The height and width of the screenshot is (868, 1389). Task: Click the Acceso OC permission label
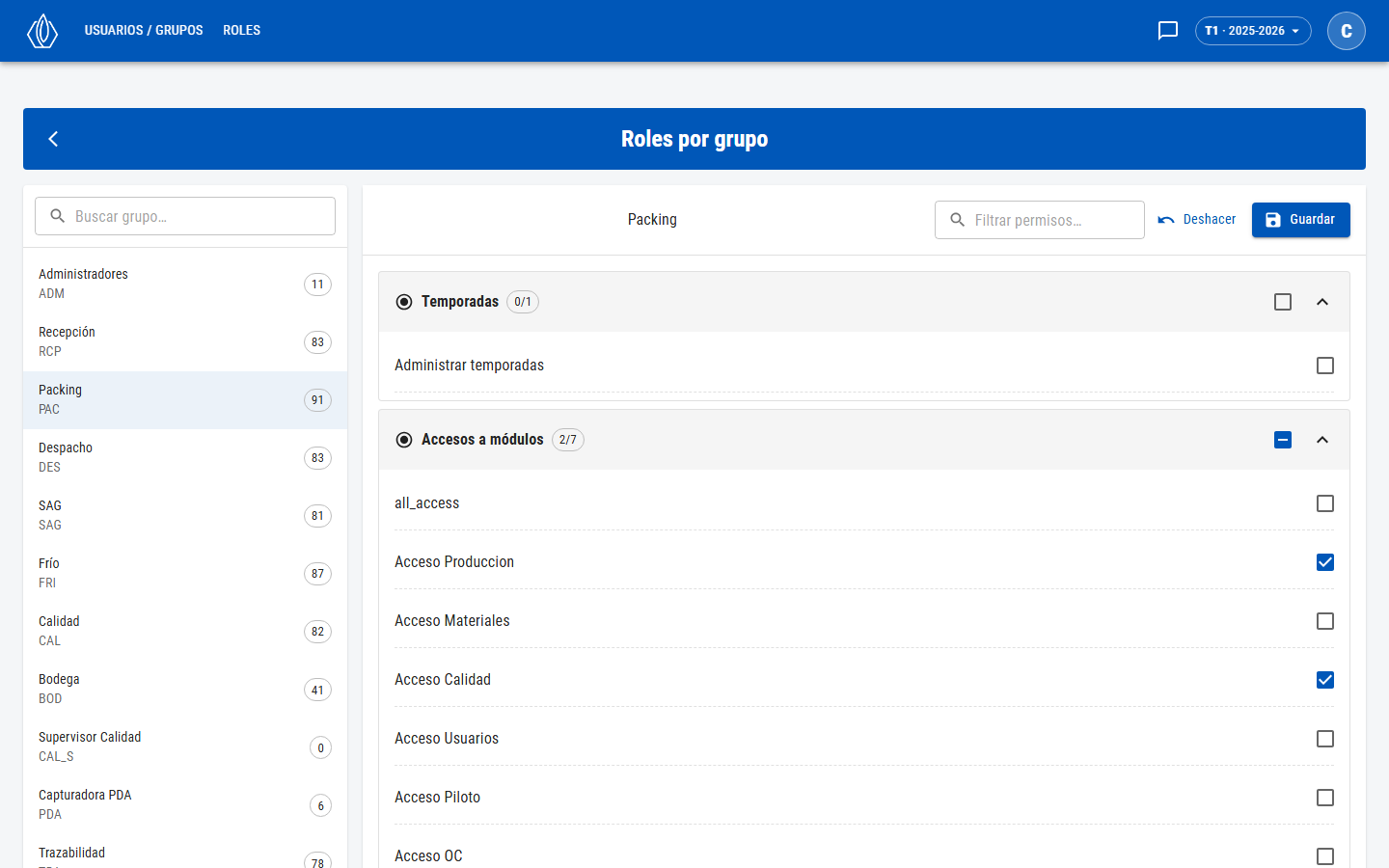(428, 856)
